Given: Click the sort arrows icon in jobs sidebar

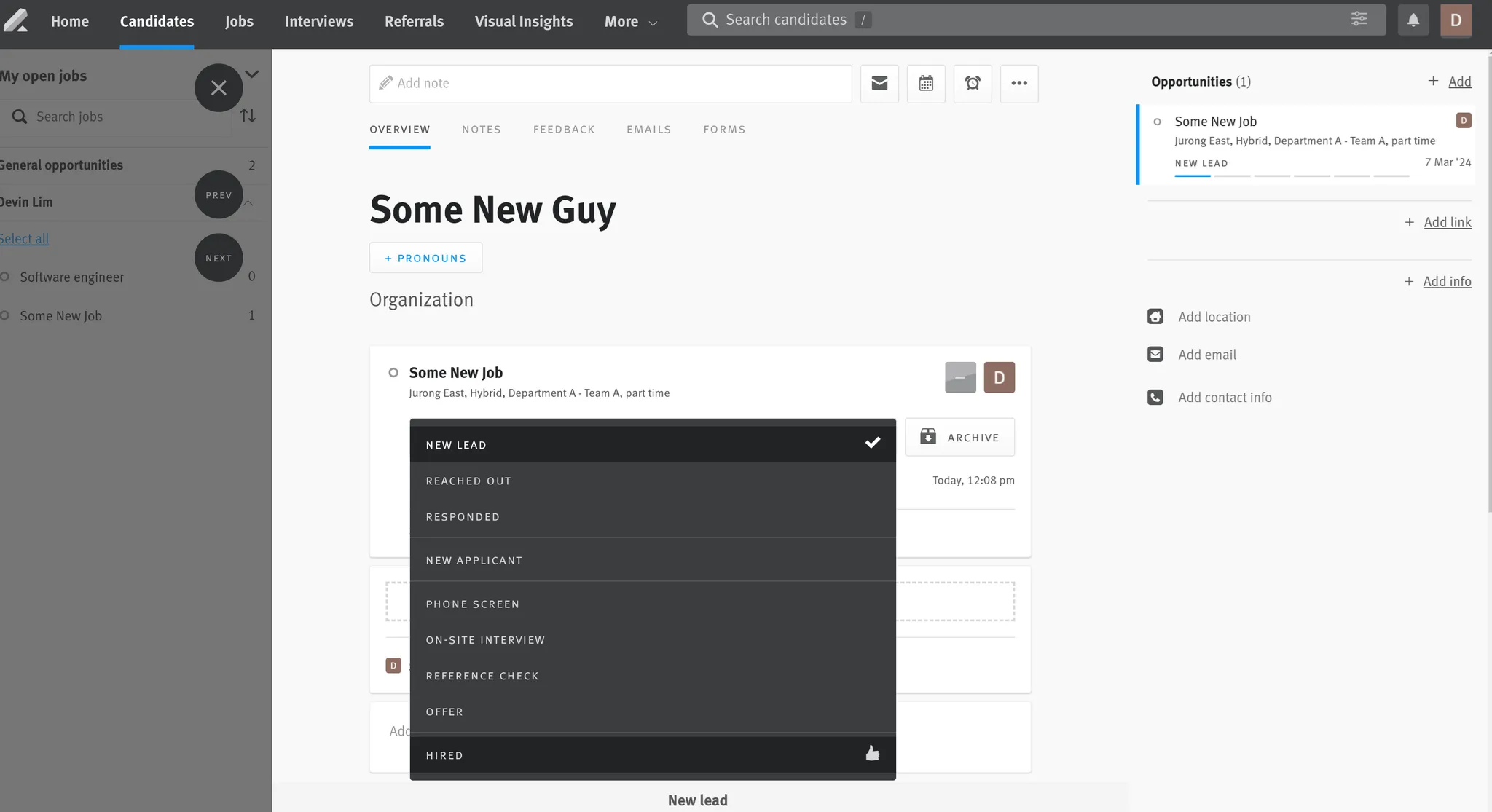Looking at the screenshot, I should pyautogui.click(x=248, y=116).
